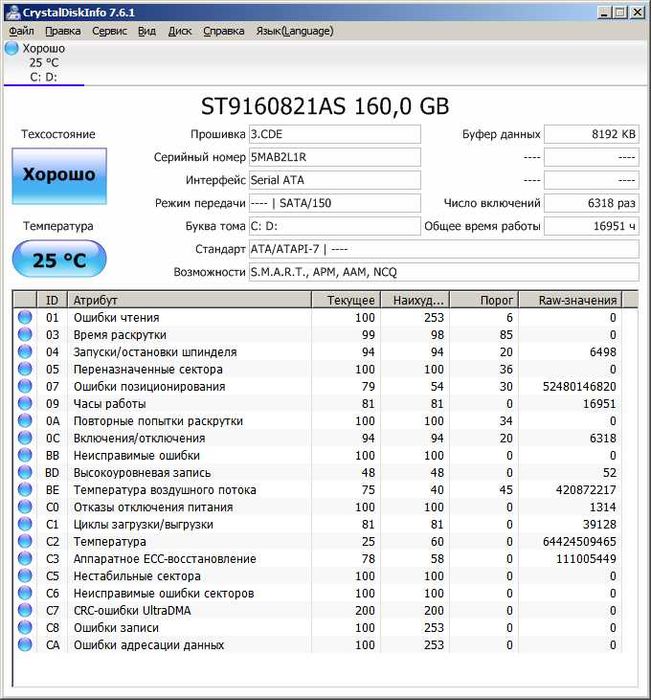This screenshot has width=651, height=700.
Task: Click raw value 420872217
Action: [586, 490]
